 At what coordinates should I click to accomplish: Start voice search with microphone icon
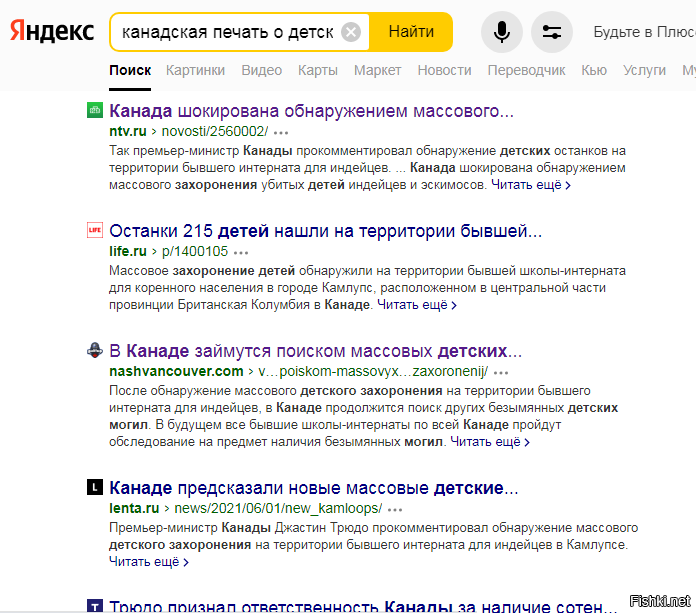(x=502, y=32)
